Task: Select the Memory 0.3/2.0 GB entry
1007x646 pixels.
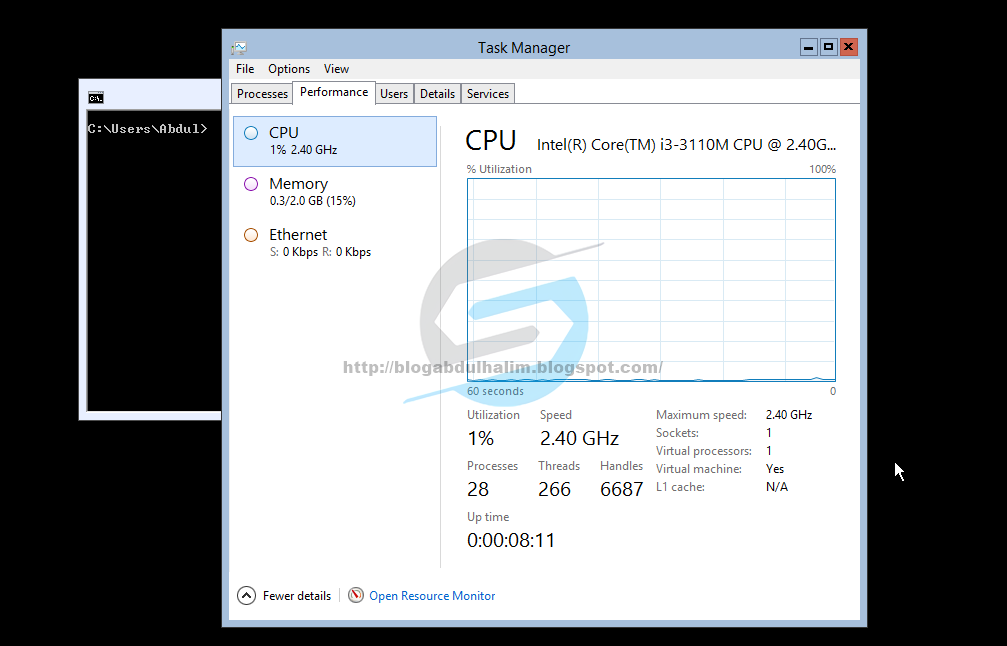Action: pyautogui.click(x=335, y=192)
